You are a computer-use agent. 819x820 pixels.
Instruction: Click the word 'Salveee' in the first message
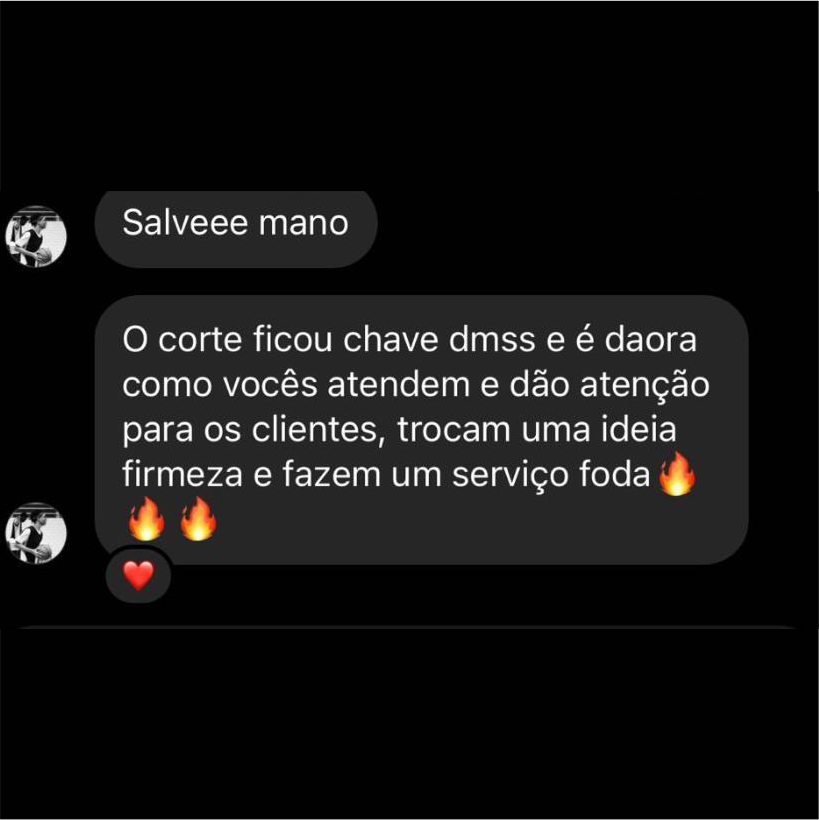185,222
